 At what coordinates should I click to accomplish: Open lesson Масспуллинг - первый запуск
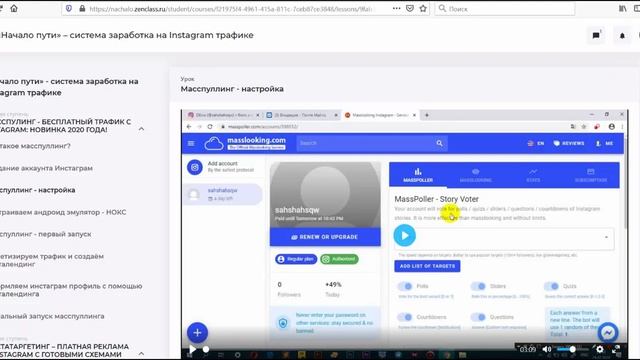pyautogui.click(x=45, y=234)
